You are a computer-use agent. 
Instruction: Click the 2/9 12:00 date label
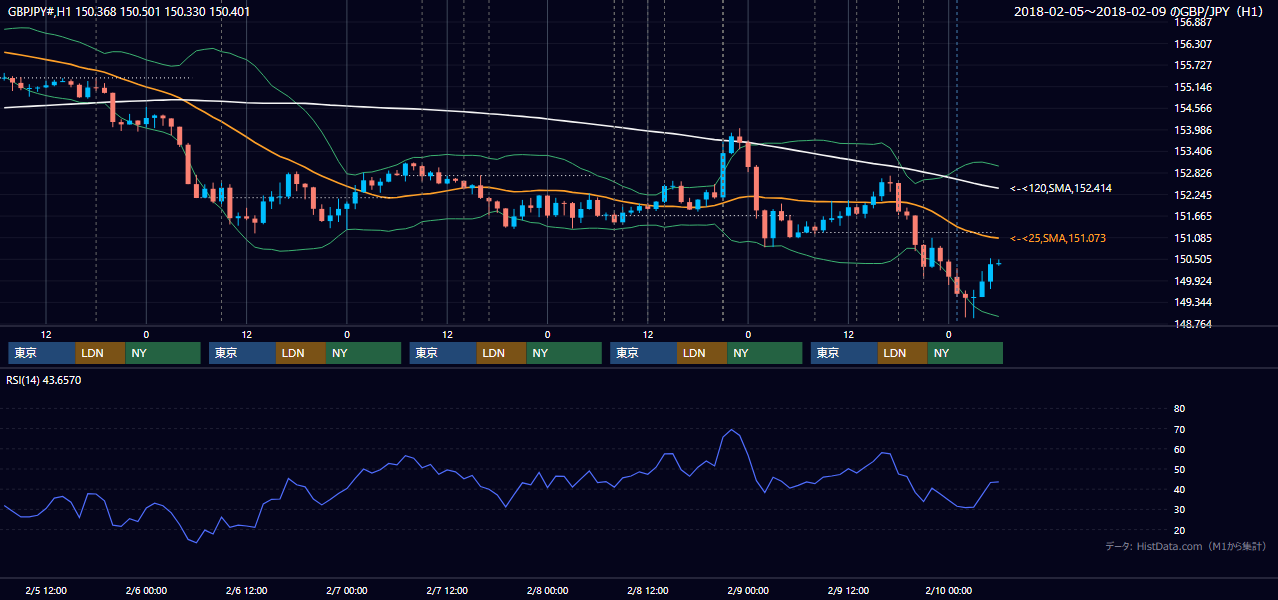[848, 590]
